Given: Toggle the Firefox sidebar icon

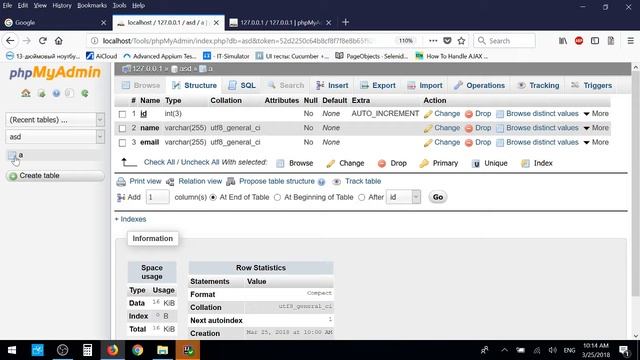Looking at the screenshot, I should [x=595, y=41].
